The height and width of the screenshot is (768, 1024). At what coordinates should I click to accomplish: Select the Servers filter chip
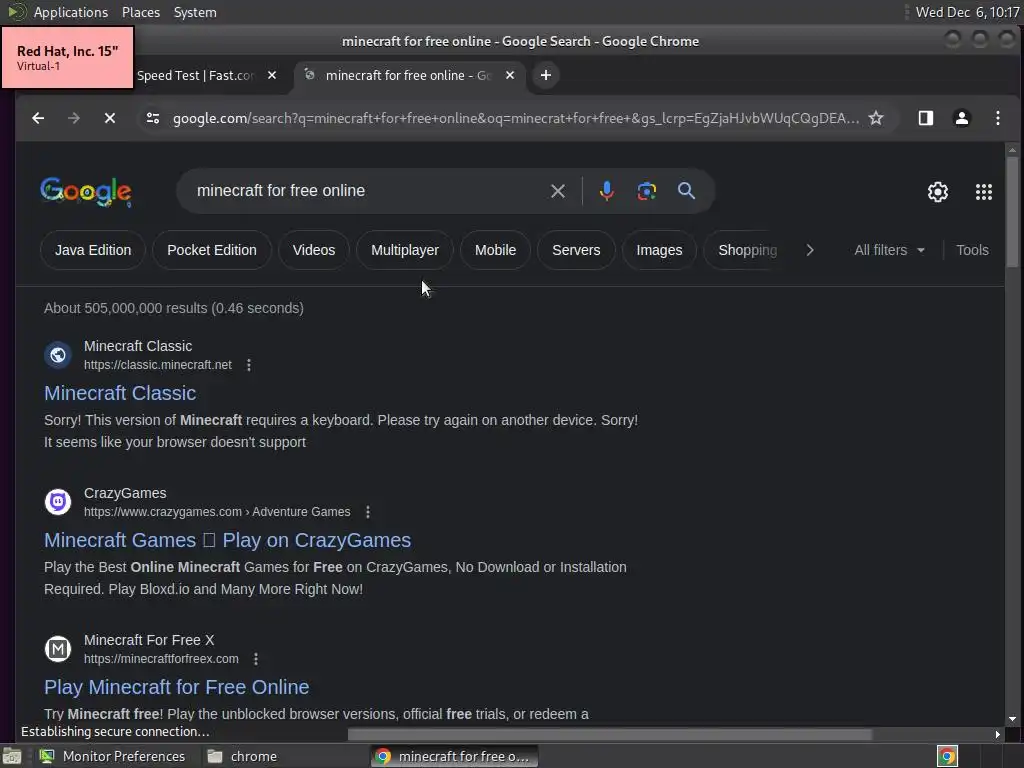[576, 250]
